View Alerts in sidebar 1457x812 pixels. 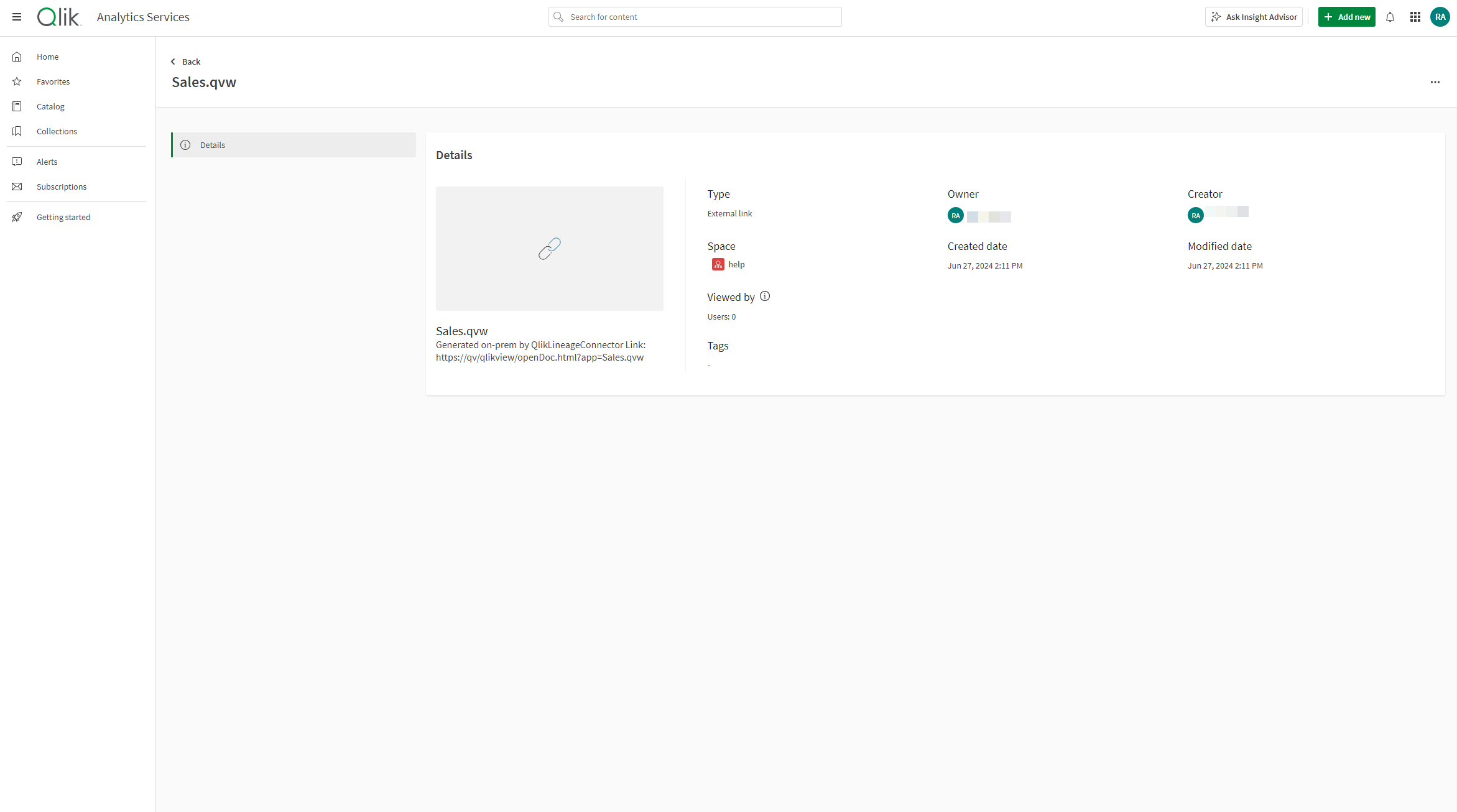(x=46, y=161)
